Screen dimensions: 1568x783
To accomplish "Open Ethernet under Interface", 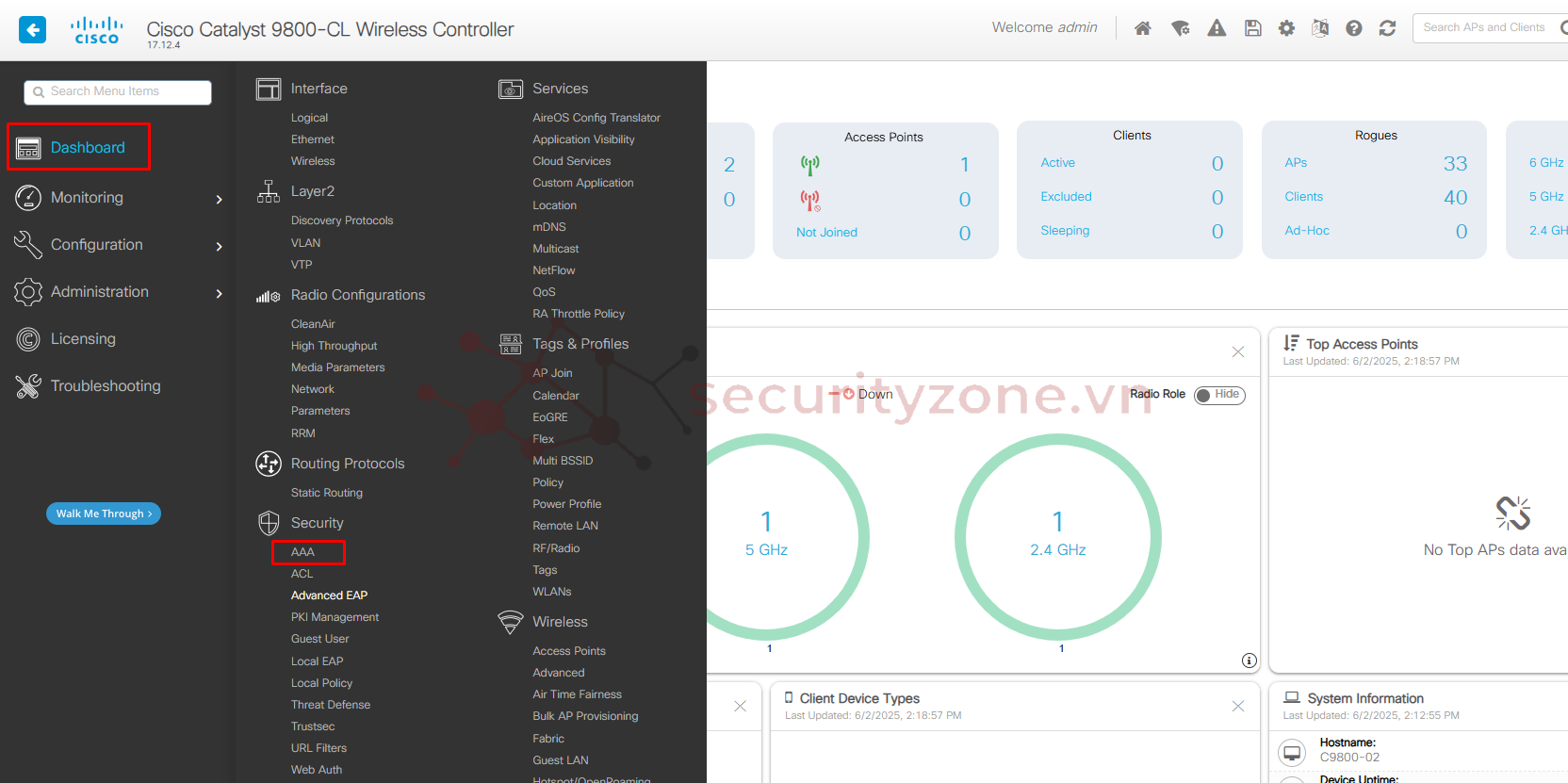I will coord(313,139).
